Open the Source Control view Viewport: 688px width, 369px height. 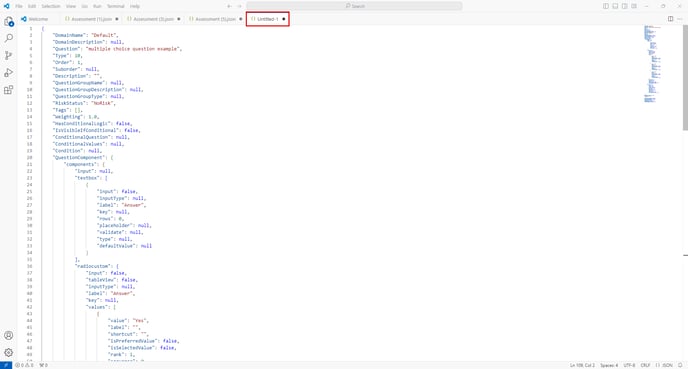pyautogui.click(x=8, y=55)
